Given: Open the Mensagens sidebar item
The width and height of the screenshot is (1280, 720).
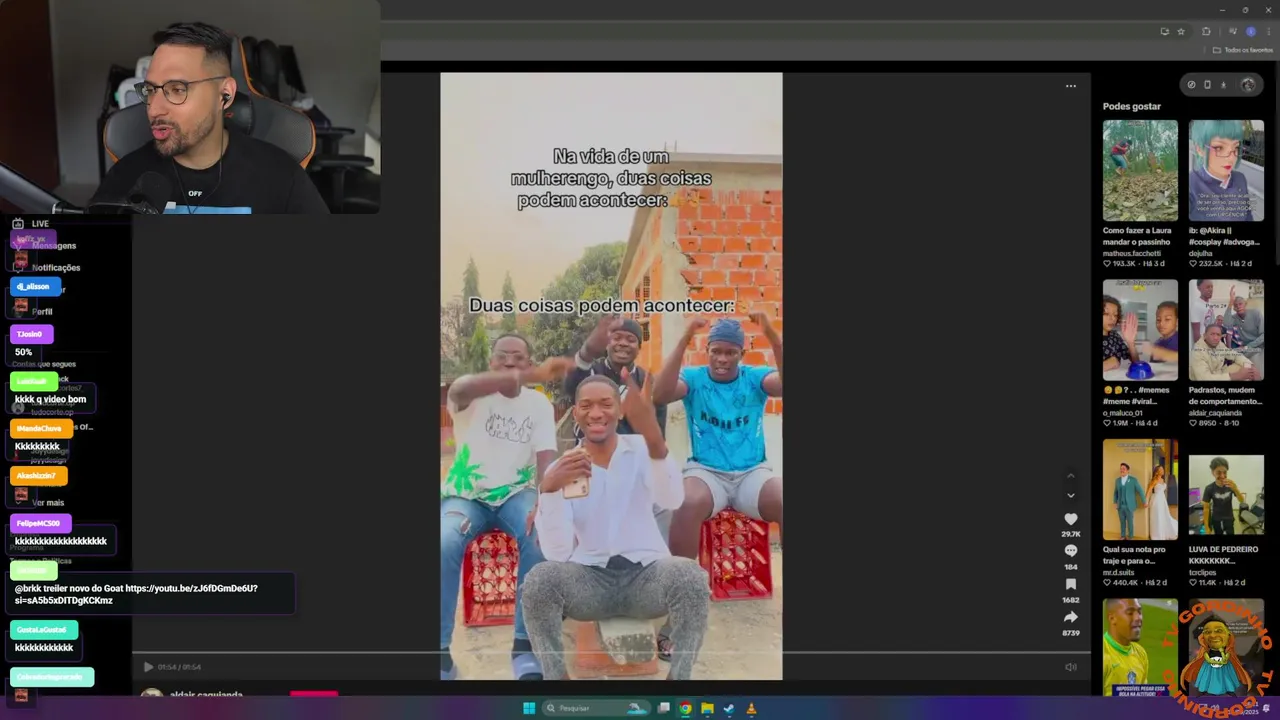Looking at the screenshot, I should (x=53, y=246).
